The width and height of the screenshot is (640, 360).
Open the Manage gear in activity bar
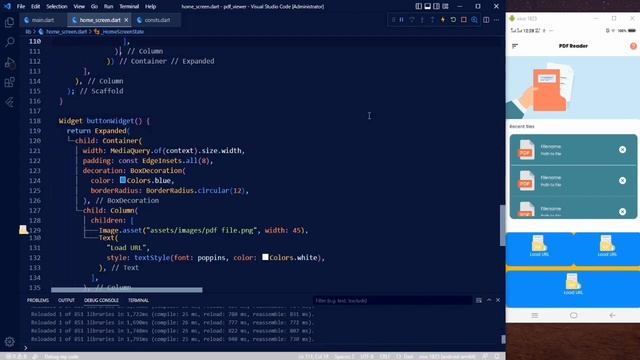(x=9, y=341)
